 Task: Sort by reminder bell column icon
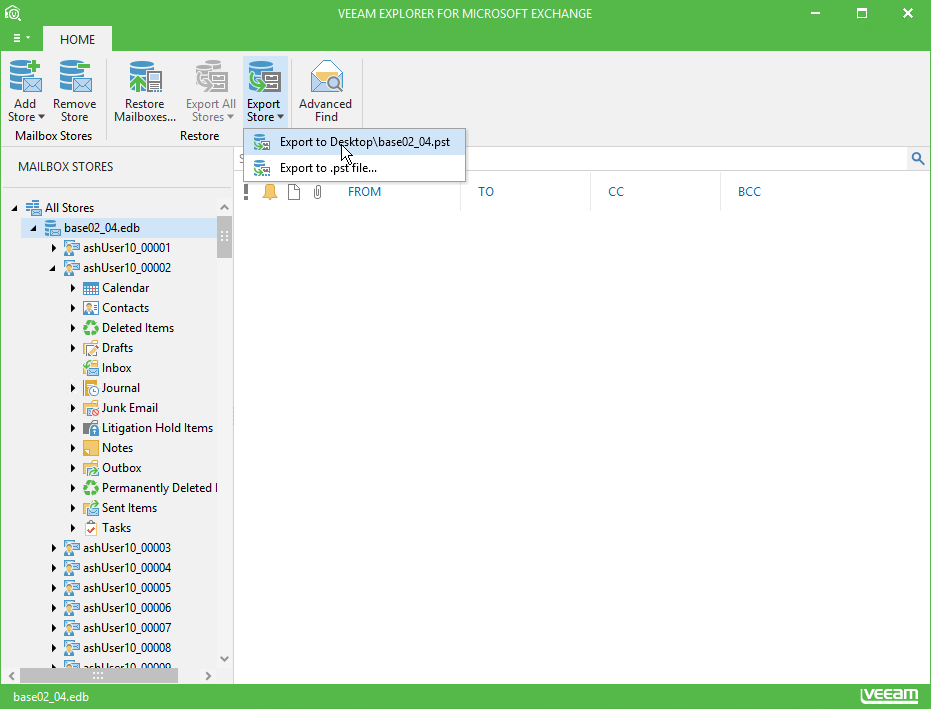click(270, 192)
